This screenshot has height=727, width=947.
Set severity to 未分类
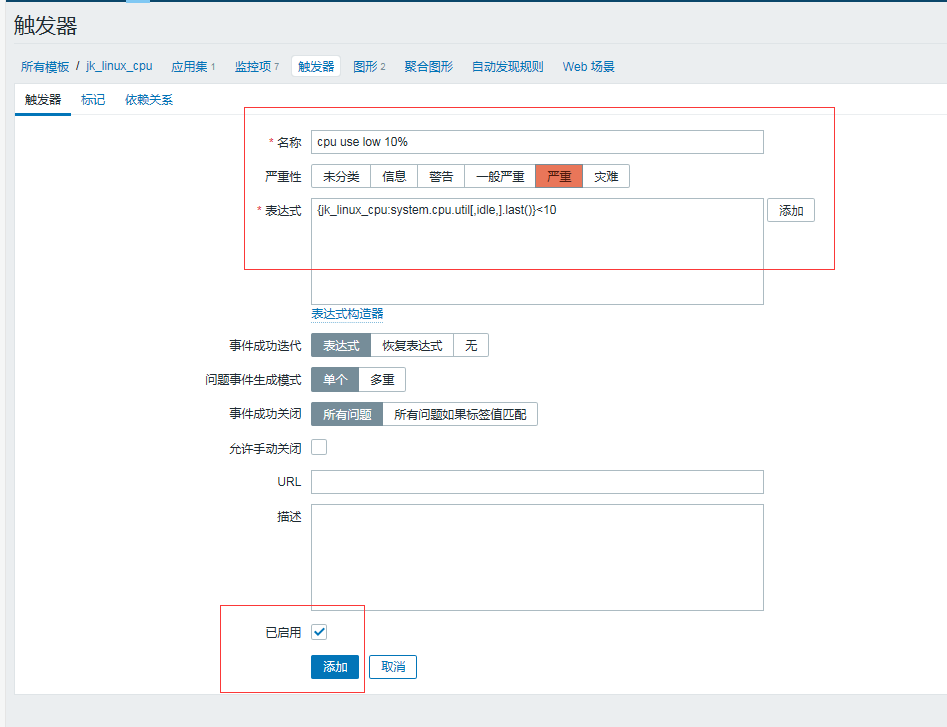click(x=341, y=176)
